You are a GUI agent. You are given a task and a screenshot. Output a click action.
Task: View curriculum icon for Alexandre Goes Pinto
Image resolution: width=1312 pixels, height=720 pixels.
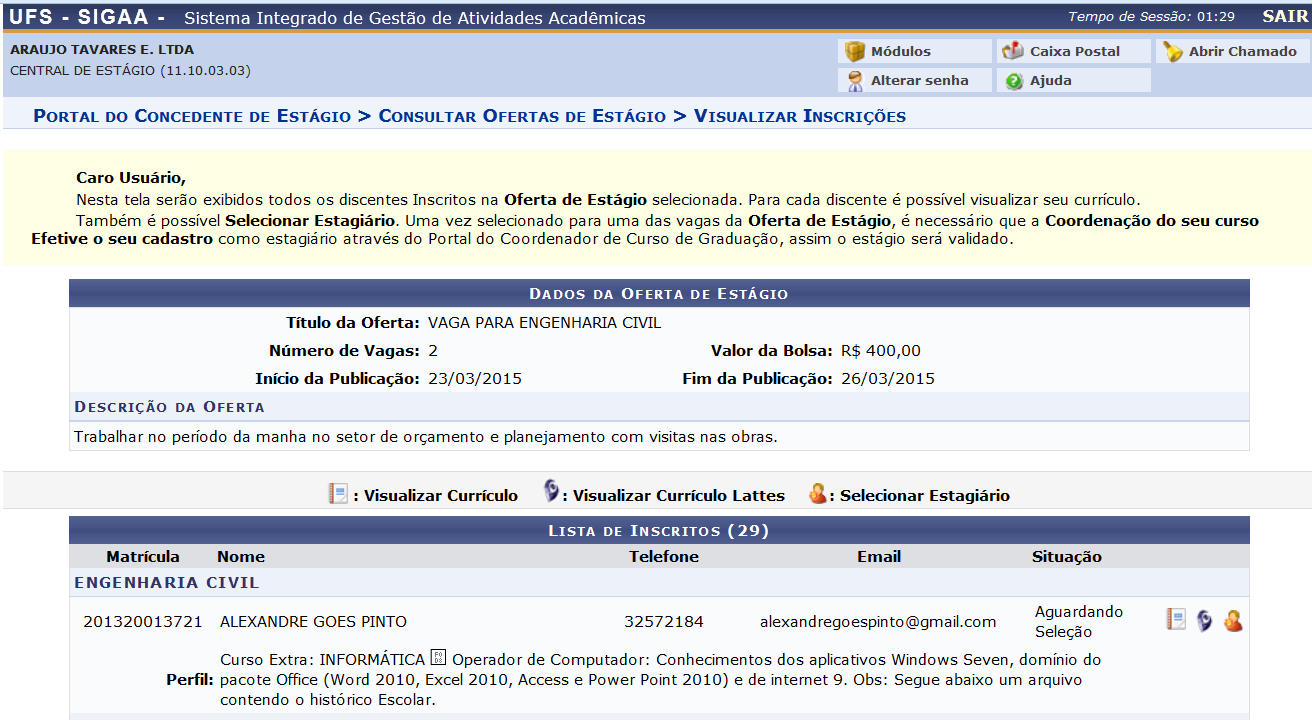(x=1176, y=620)
